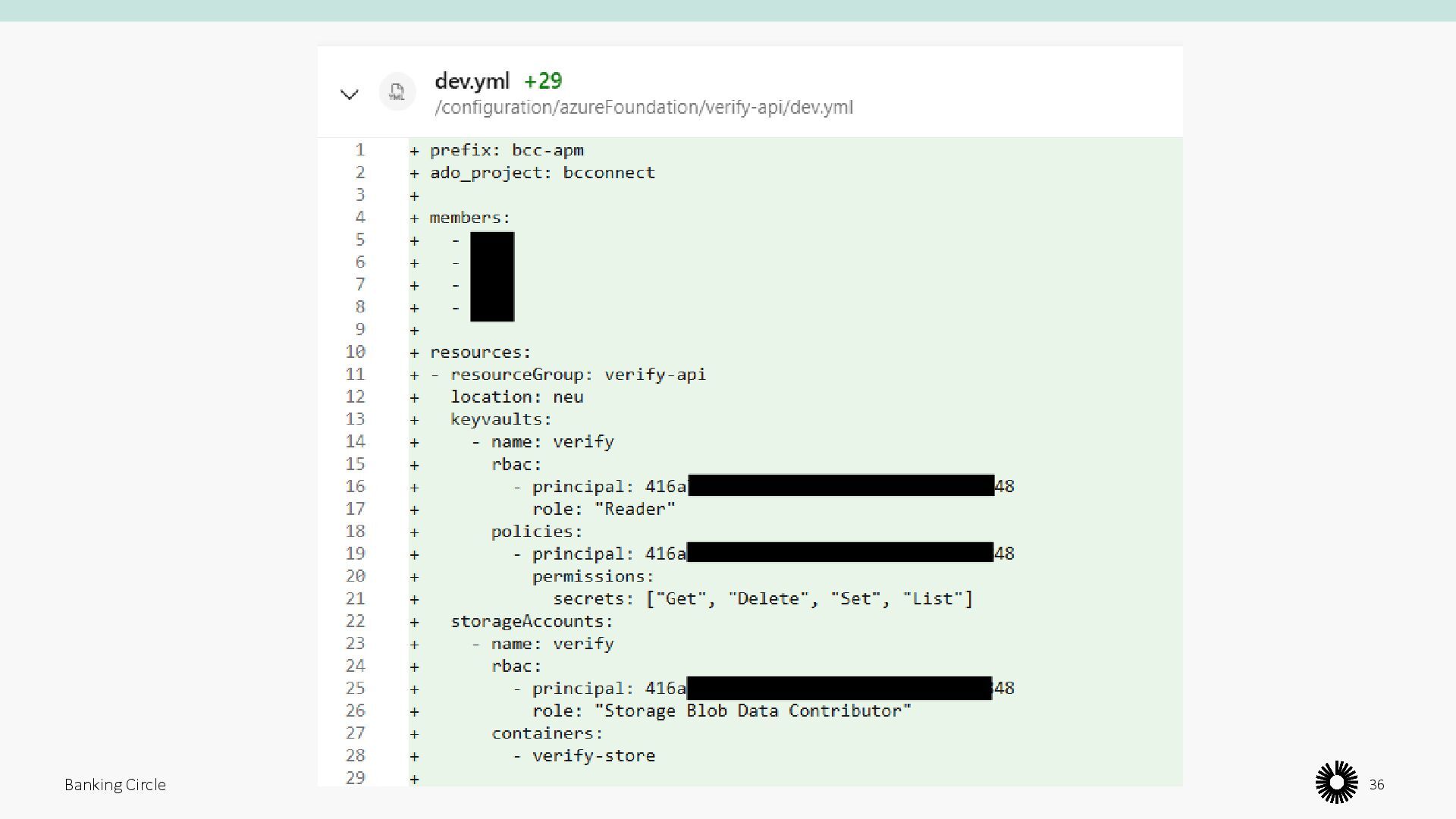Screen dimensions: 1456x819
Task: Click the YML file type icon
Action: pyautogui.click(x=397, y=93)
